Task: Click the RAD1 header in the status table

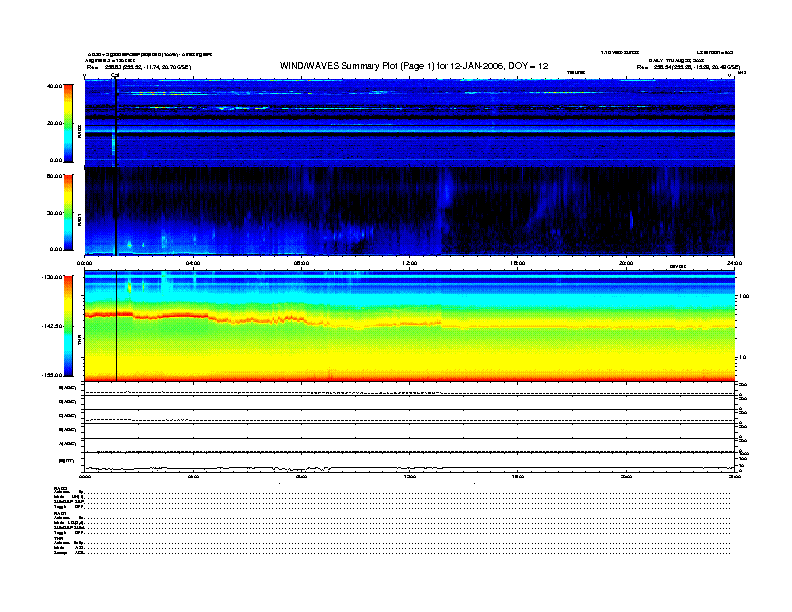Action: click(x=61, y=514)
